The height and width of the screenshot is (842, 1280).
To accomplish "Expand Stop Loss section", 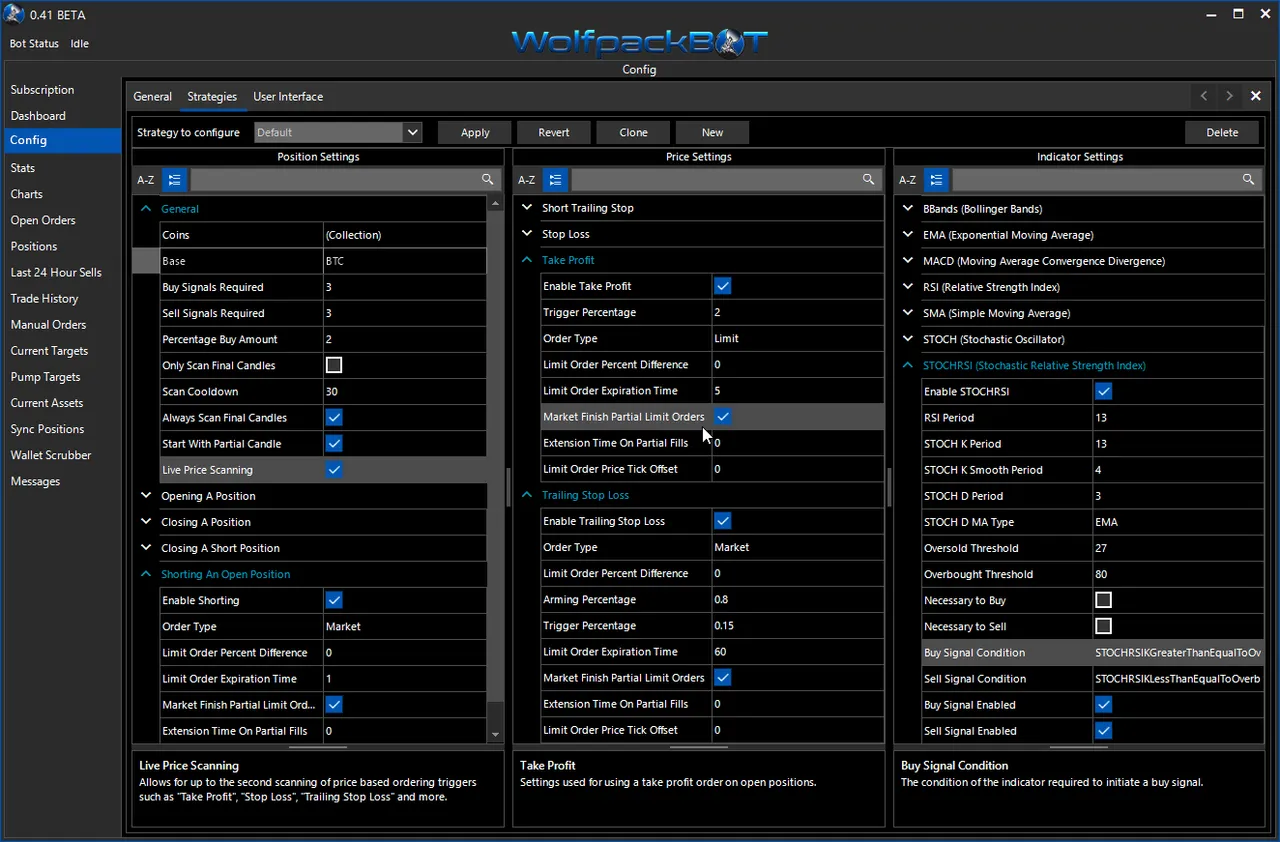I will pyautogui.click(x=527, y=234).
